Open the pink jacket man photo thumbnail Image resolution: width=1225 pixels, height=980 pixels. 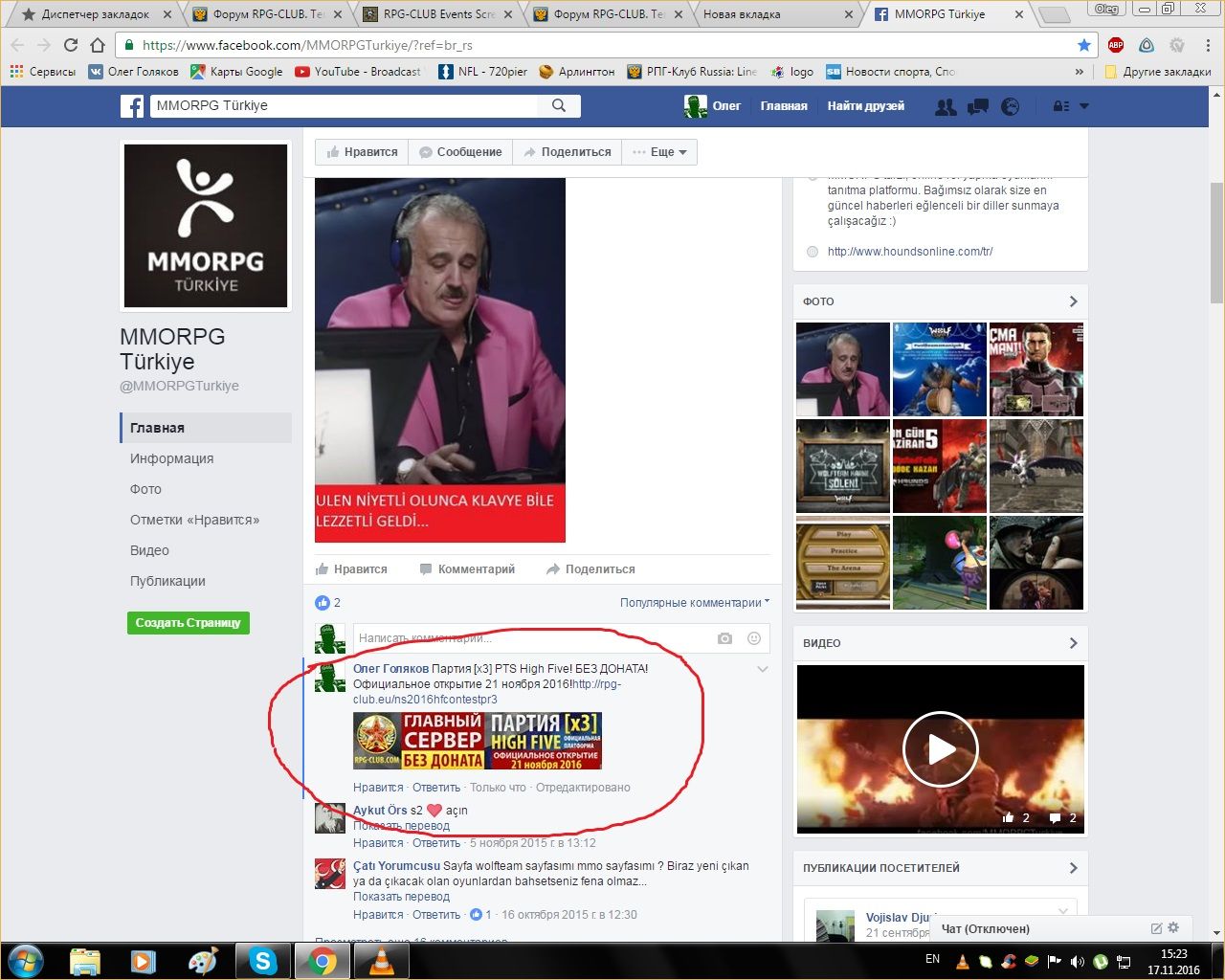(843, 369)
